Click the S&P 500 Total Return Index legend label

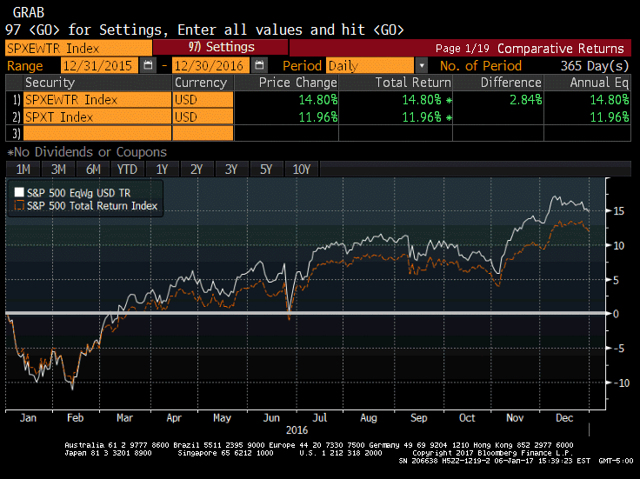coord(92,206)
